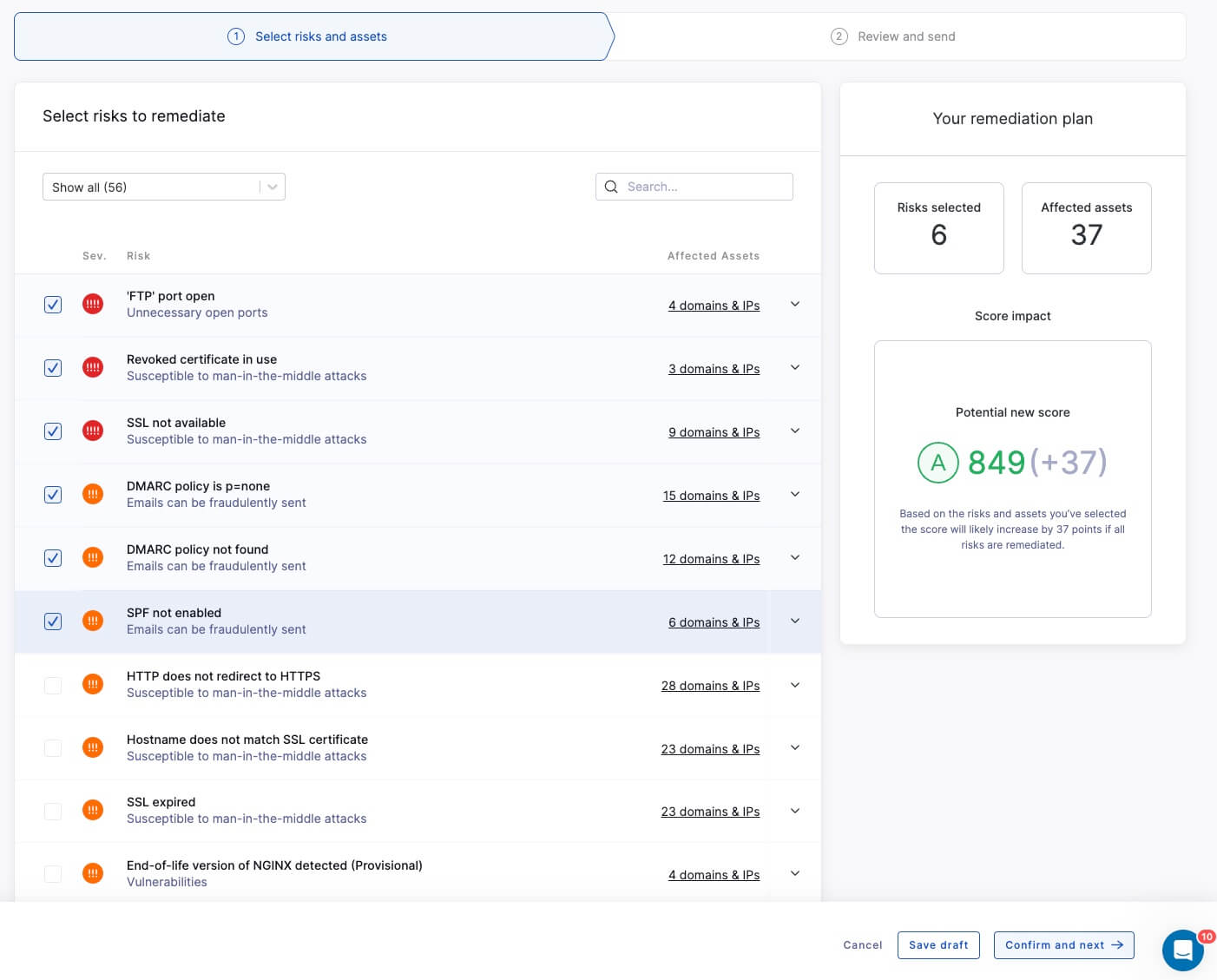The height and width of the screenshot is (980, 1217).
Task: Click the Sev. column header
Action: (95, 256)
